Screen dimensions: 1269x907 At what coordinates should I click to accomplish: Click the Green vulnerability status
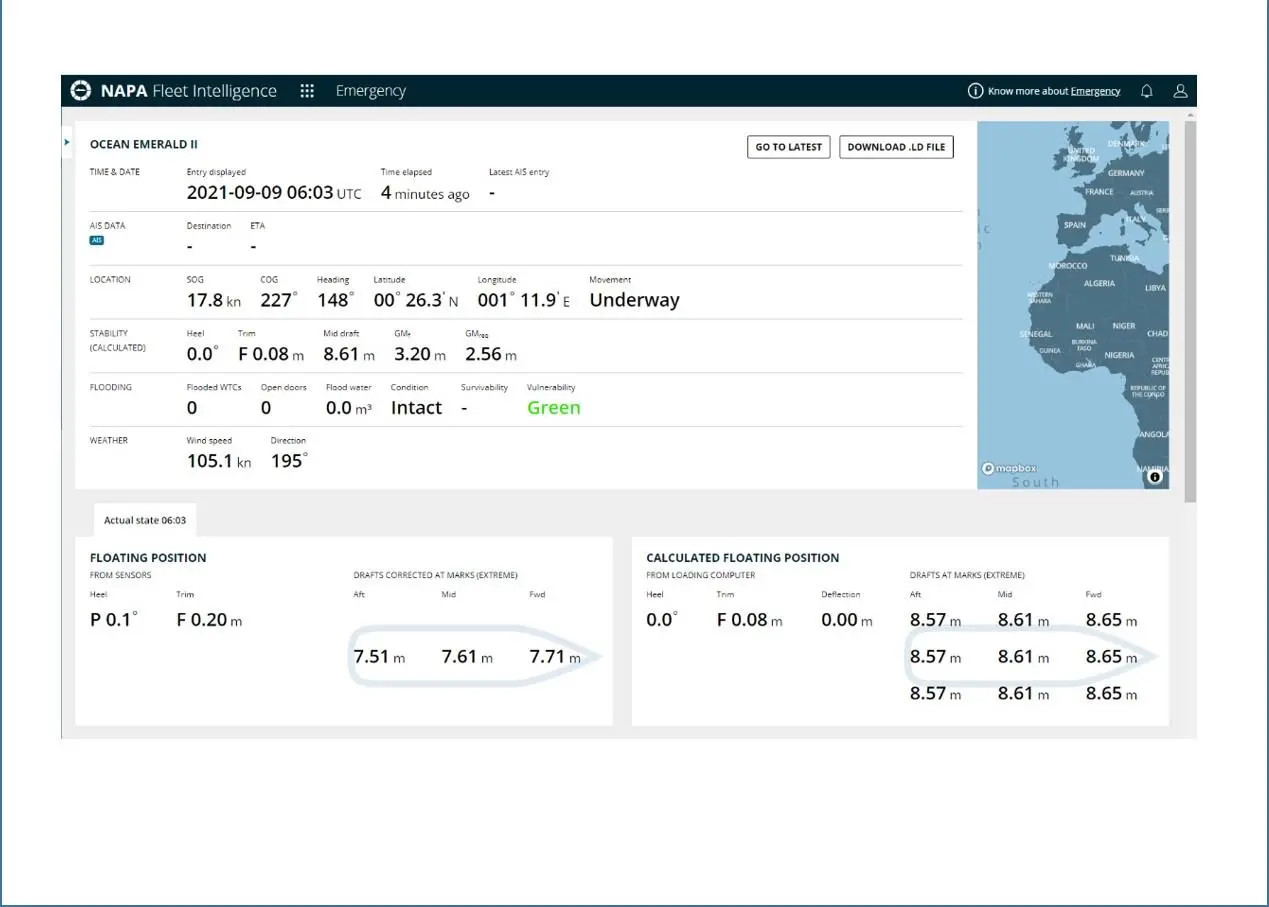point(553,407)
